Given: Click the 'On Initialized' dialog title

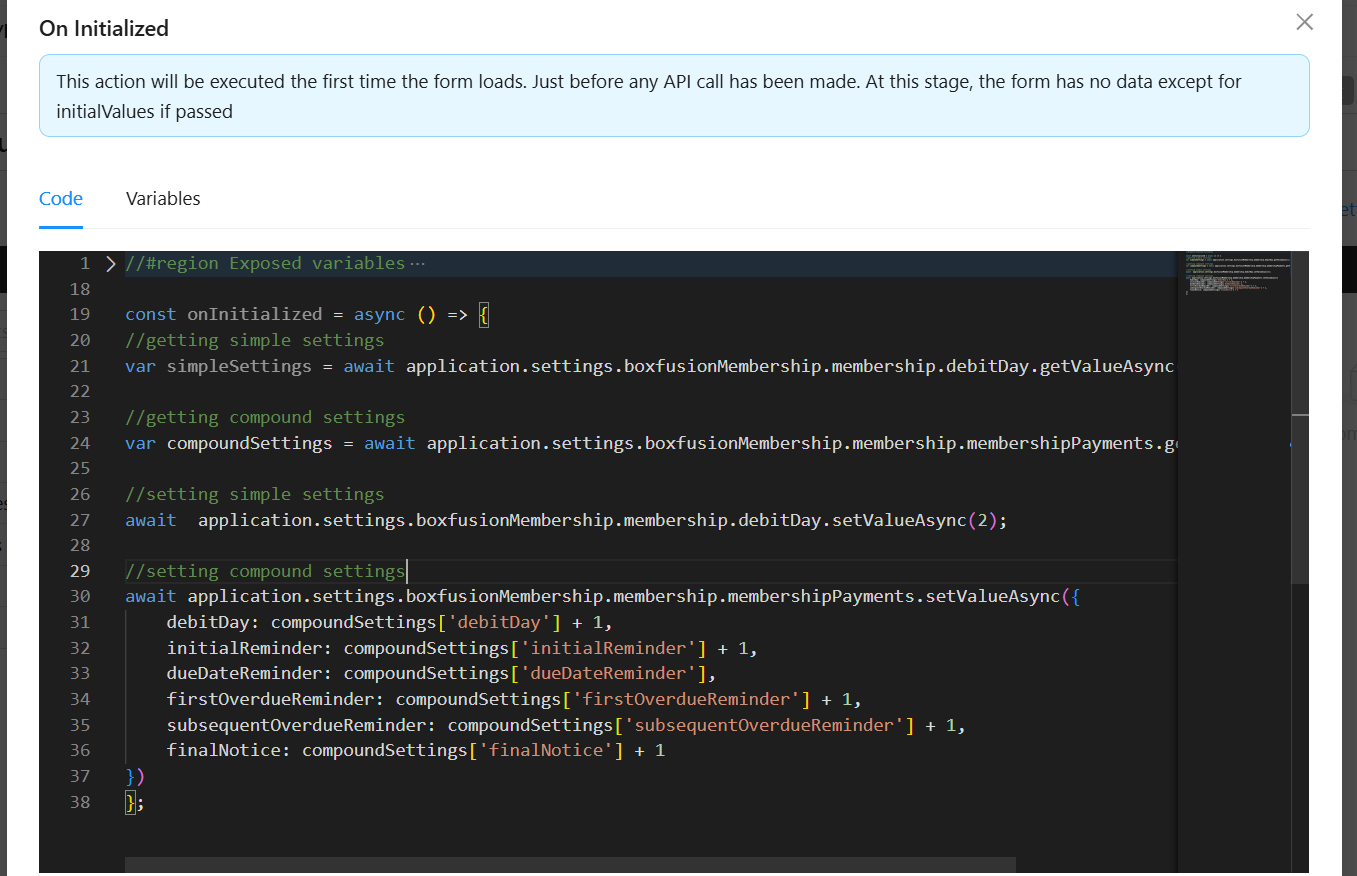Looking at the screenshot, I should (104, 28).
